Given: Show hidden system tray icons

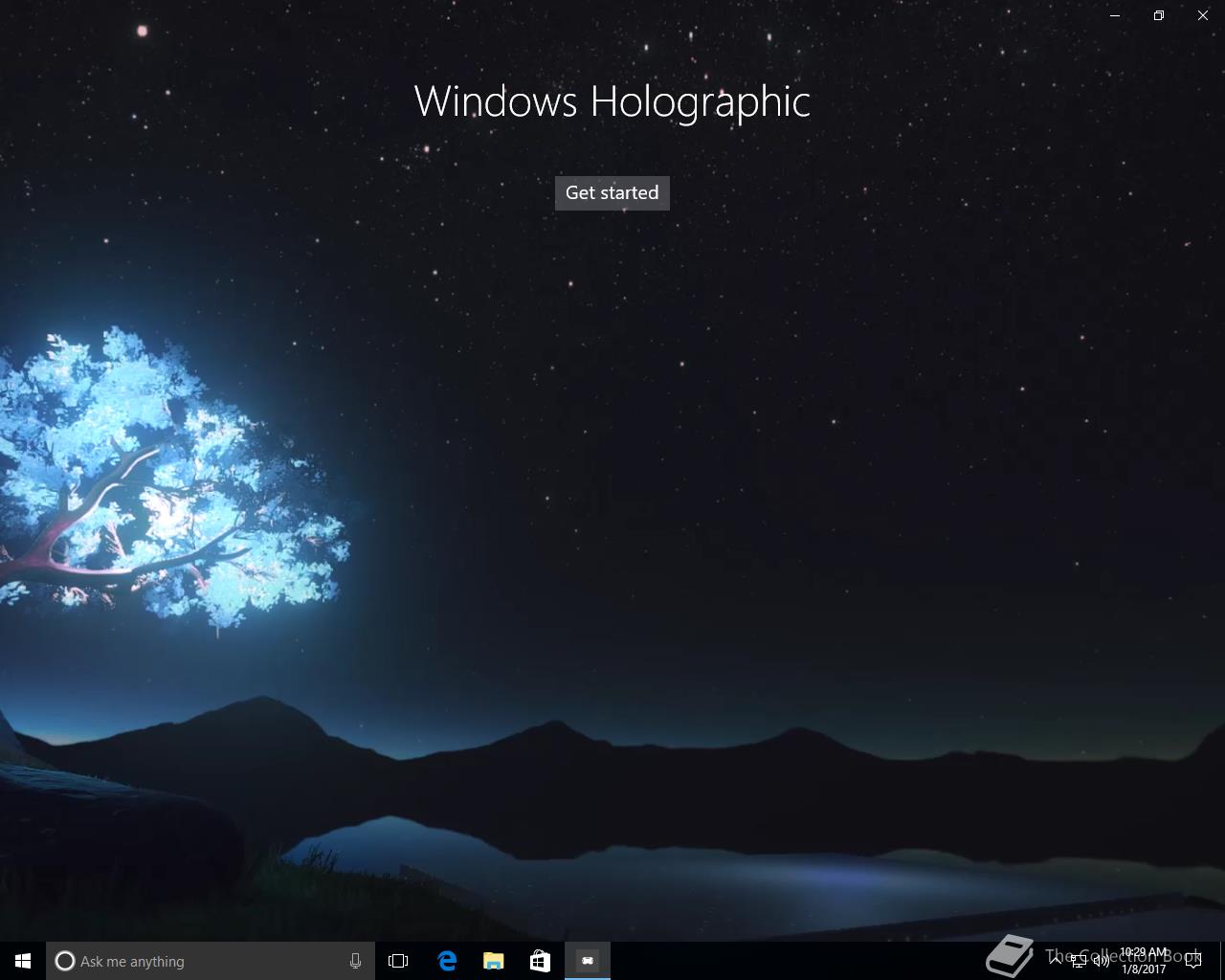Looking at the screenshot, I should (1055, 961).
